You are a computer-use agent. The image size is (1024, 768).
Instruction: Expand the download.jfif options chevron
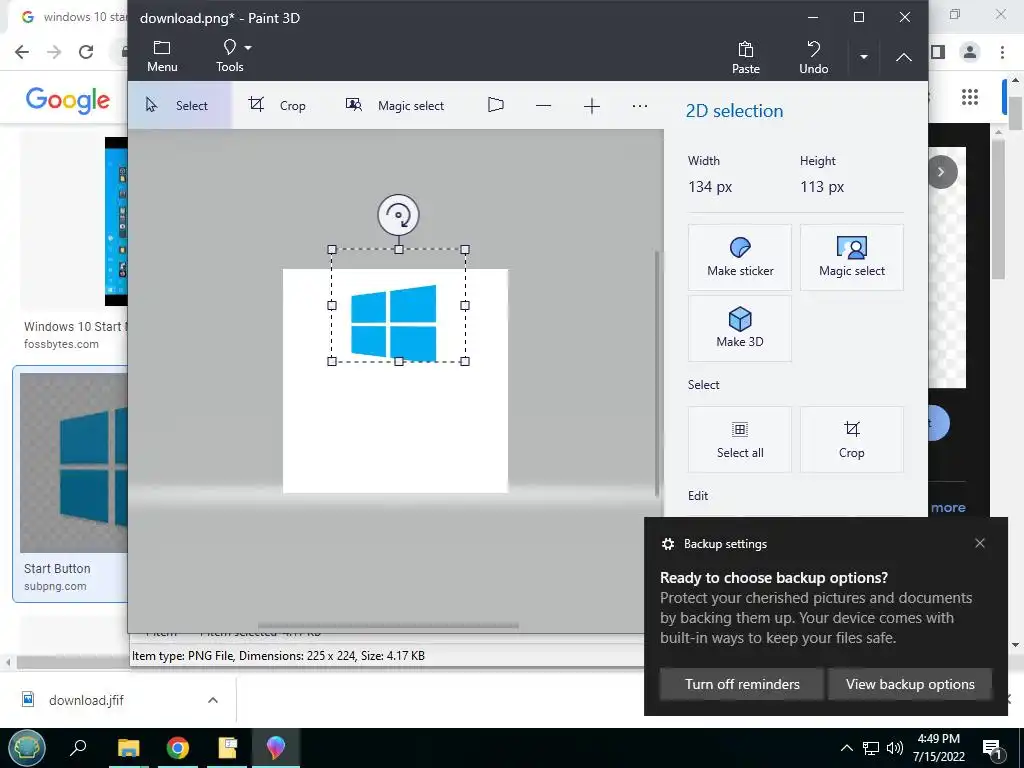pyautogui.click(x=212, y=700)
